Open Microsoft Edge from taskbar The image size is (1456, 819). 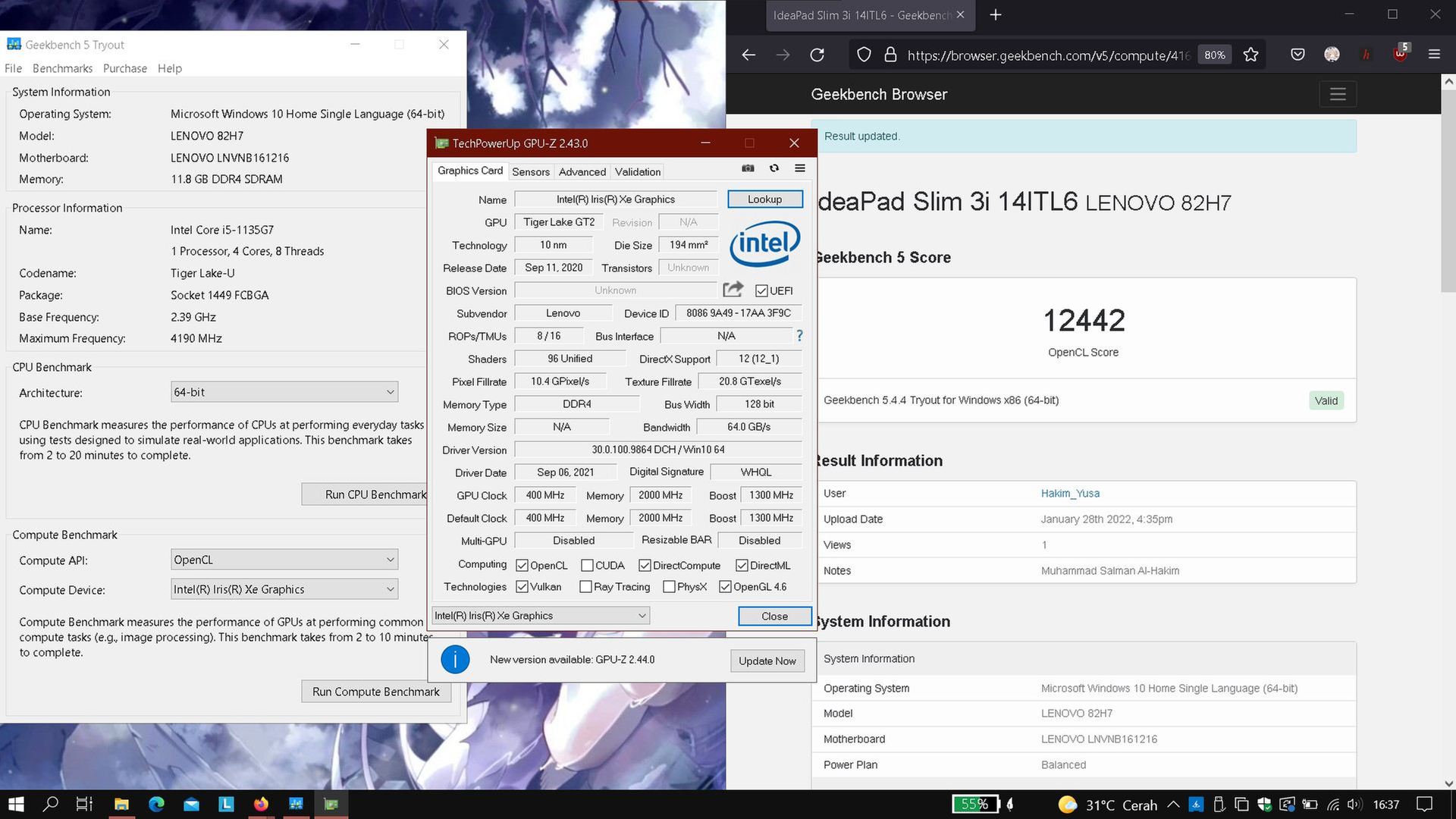tap(156, 805)
